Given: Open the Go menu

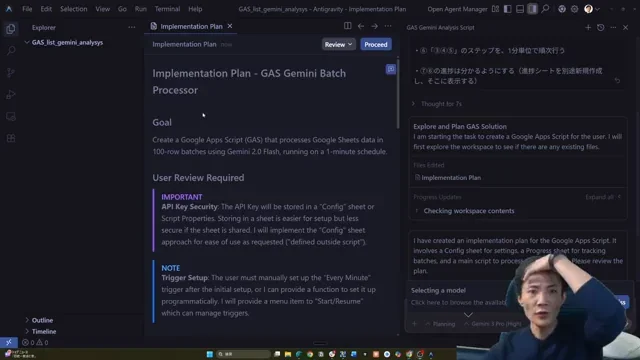Looking at the screenshot, I should pyautogui.click(x=122, y=9).
